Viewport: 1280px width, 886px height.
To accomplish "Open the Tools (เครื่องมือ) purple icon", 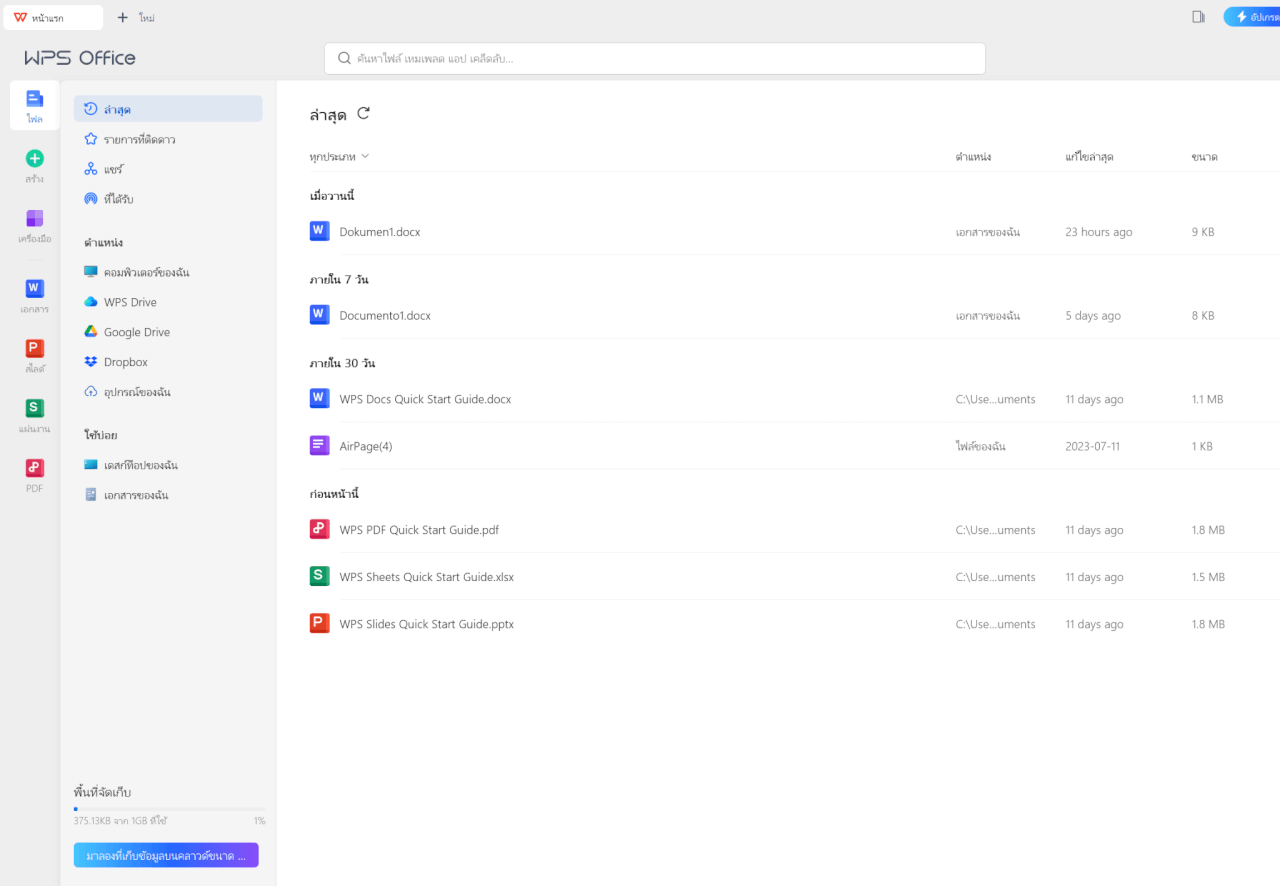I will [35, 218].
